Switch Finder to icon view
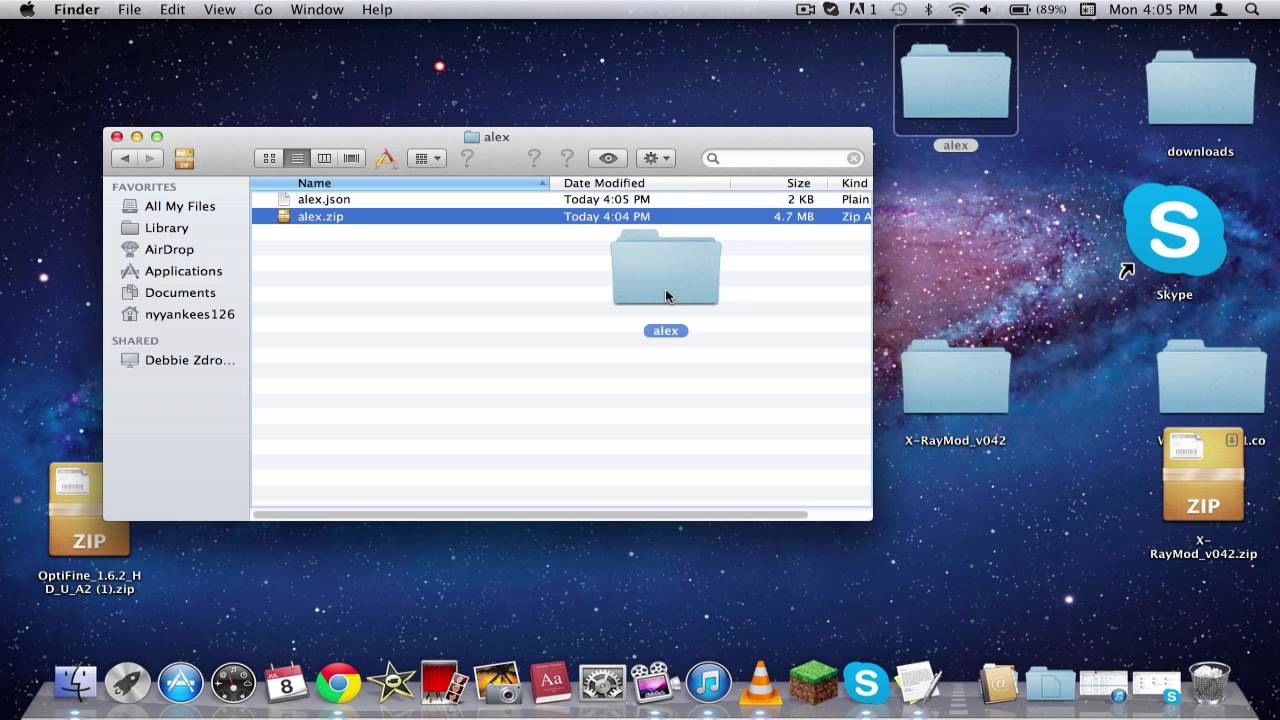The height and width of the screenshot is (720, 1280). coord(269,158)
